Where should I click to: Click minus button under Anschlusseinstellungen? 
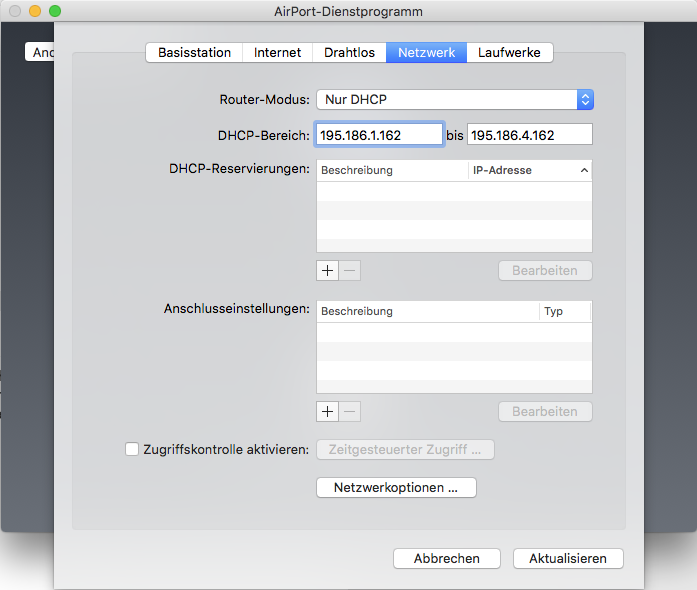350,411
